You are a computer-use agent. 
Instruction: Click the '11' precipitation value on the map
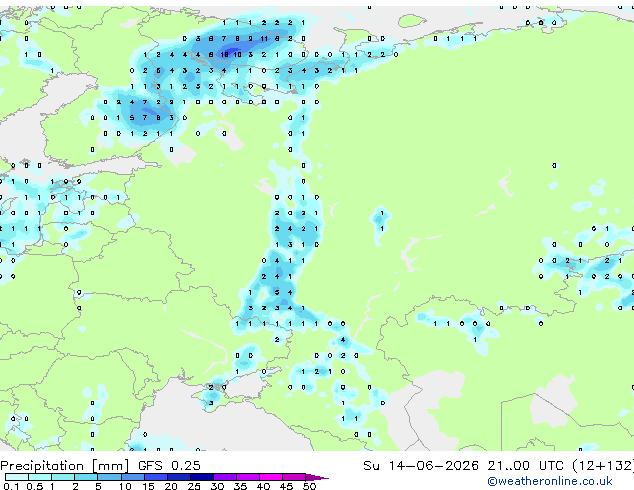coord(264,39)
